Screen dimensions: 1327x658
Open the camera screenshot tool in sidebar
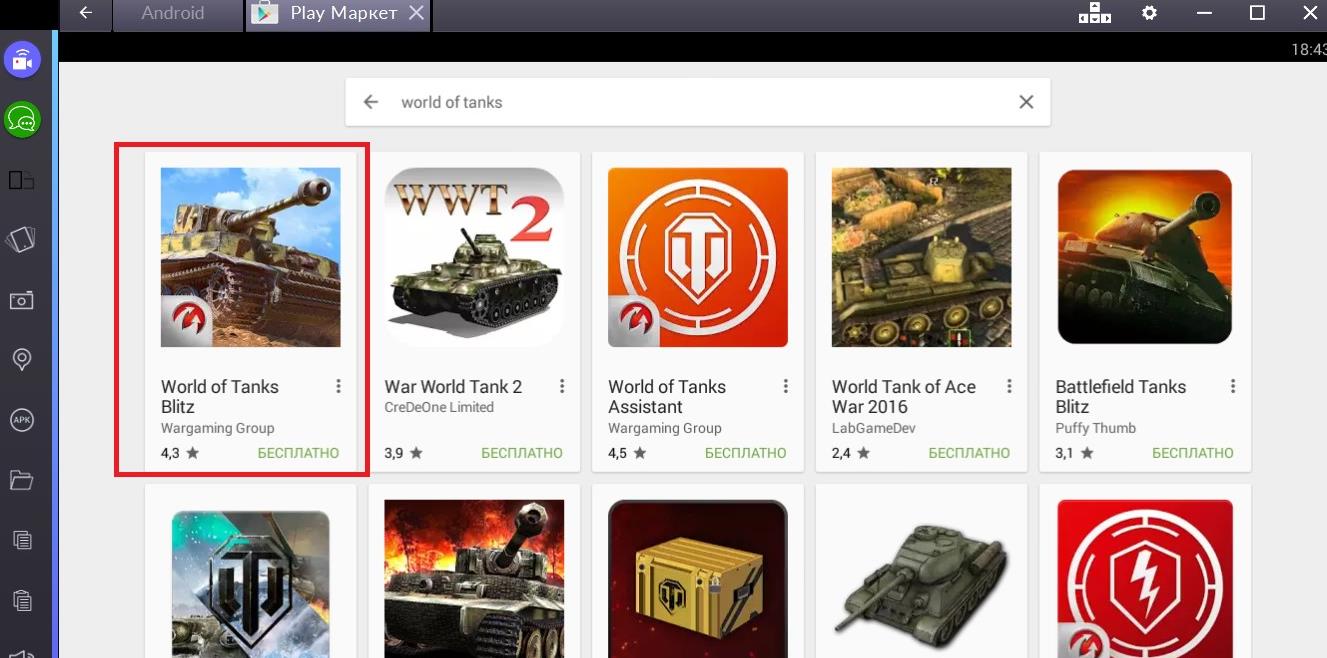click(21, 300)
